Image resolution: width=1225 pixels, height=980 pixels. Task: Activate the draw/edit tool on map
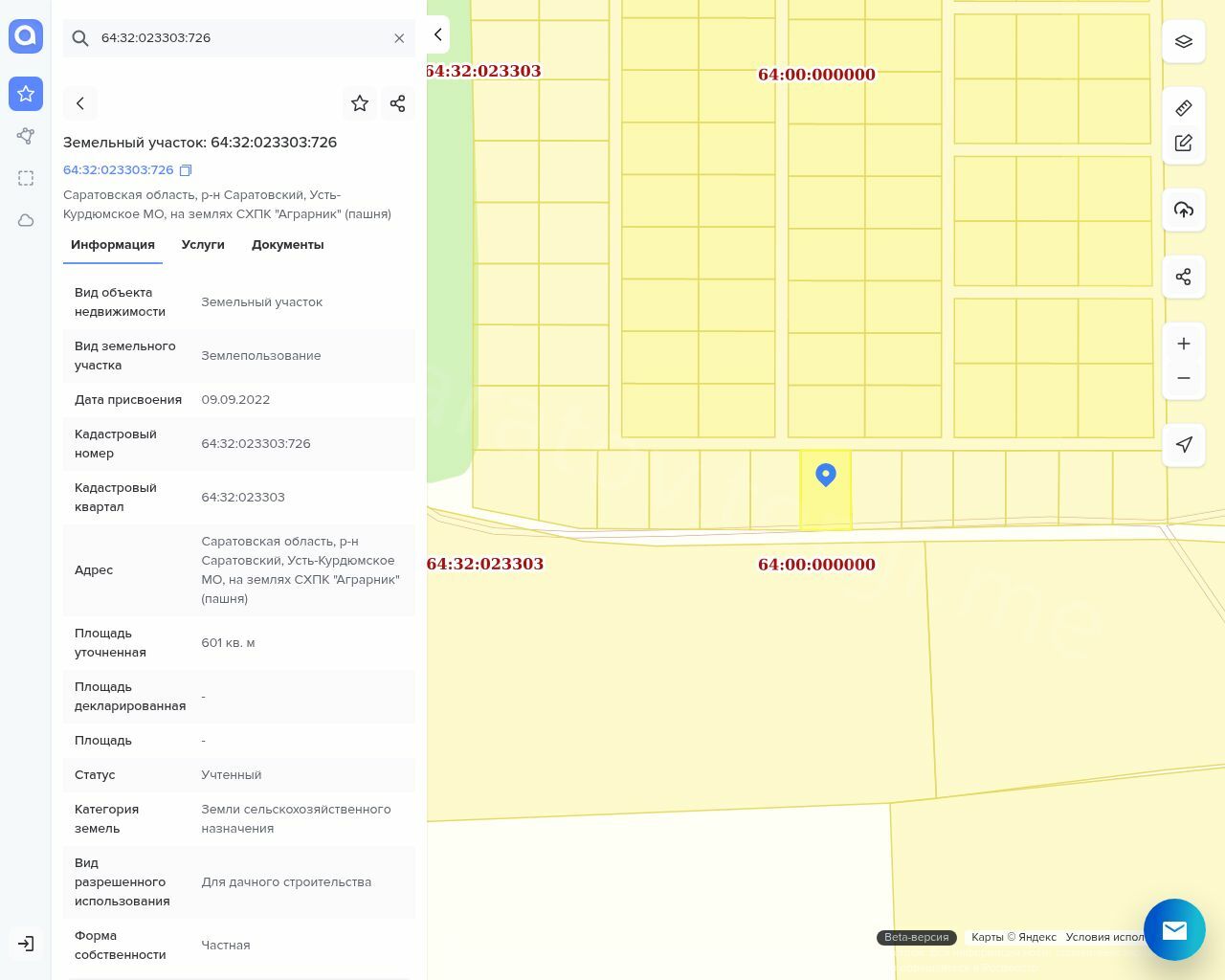pyautogui.click(x=1184, y=143)
